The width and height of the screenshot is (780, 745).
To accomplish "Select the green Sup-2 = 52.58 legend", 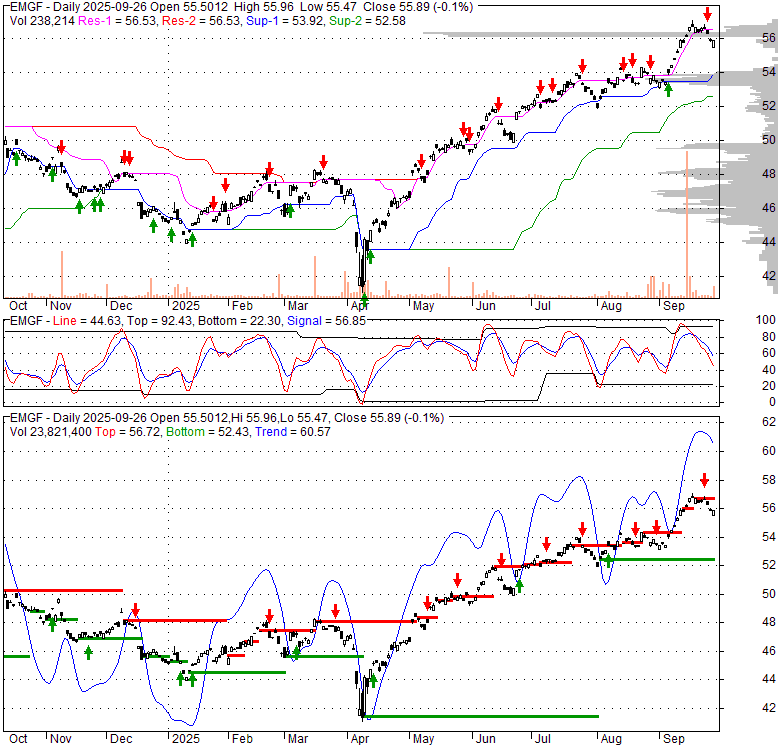I will click(x=367, y=21).
